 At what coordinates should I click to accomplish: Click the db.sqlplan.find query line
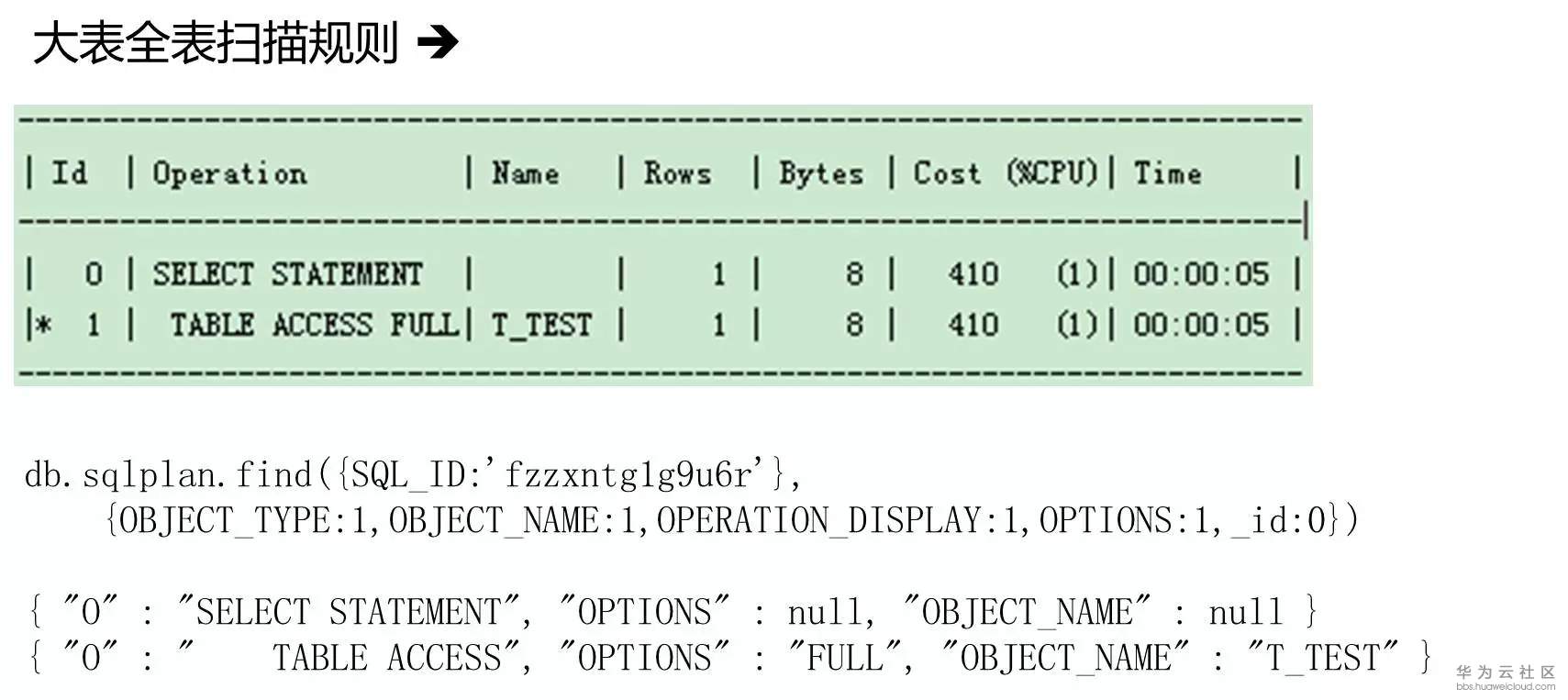click(x=413, y=475)
